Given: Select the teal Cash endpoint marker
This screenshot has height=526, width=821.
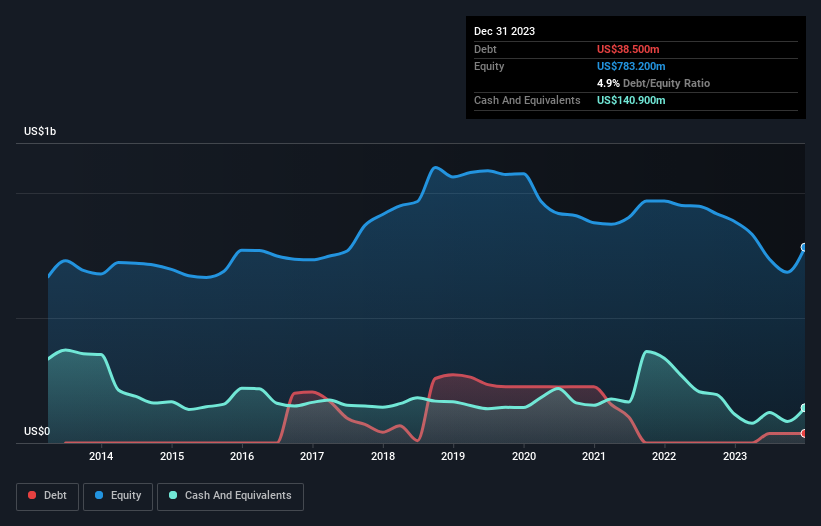Looking at the screenshot, I should [x=804, y=408].
